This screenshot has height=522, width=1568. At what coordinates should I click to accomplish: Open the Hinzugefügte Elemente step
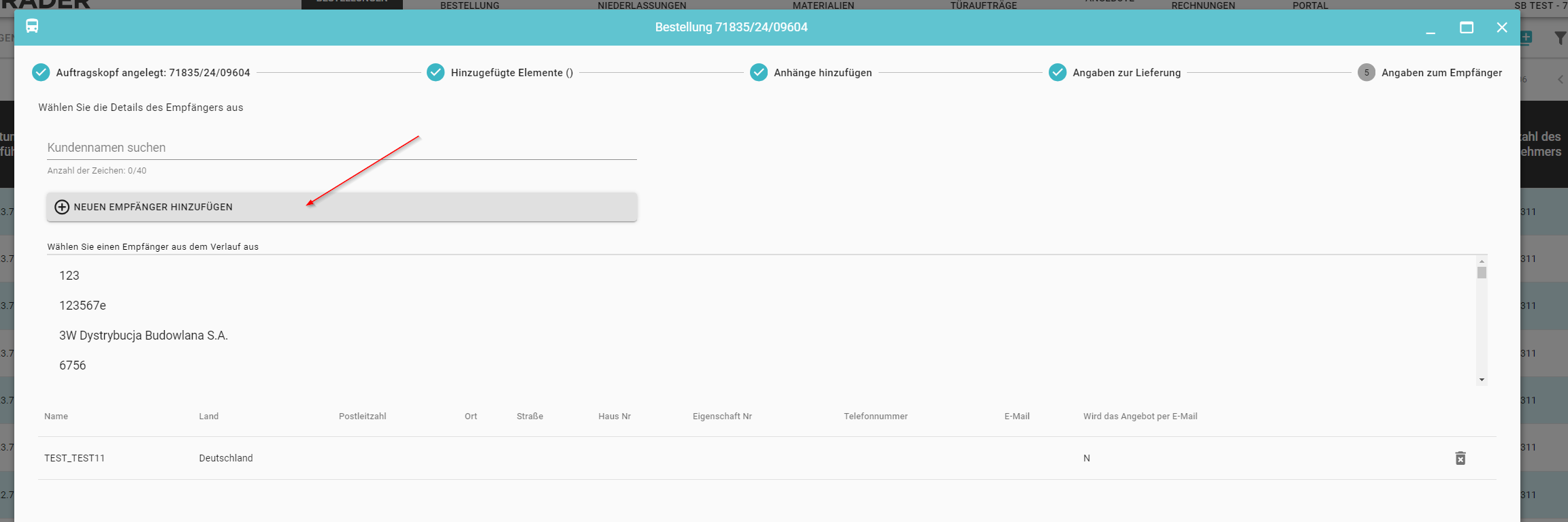coord(511,73)
